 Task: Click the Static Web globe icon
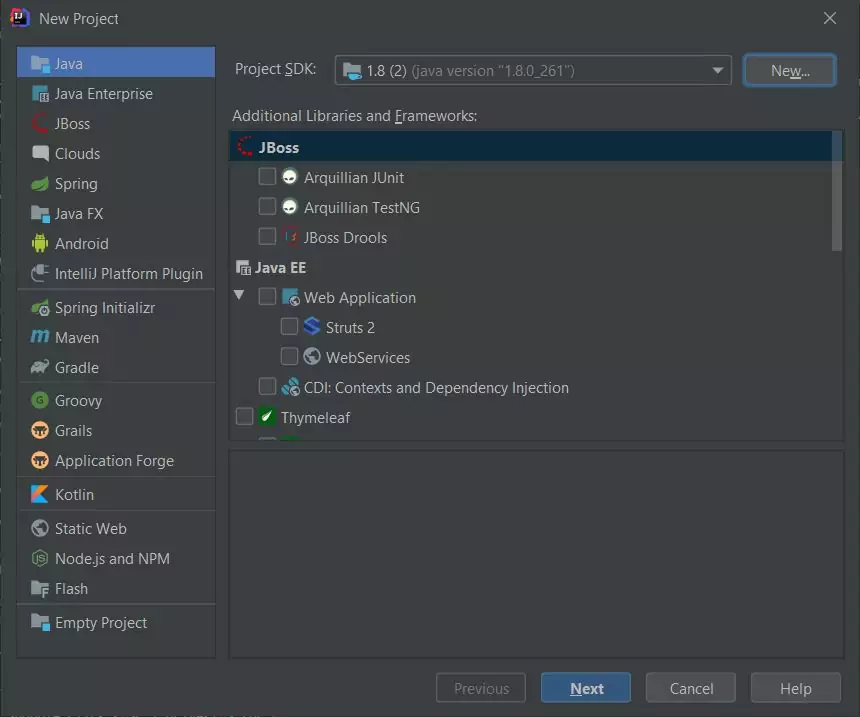pos(40,528)
